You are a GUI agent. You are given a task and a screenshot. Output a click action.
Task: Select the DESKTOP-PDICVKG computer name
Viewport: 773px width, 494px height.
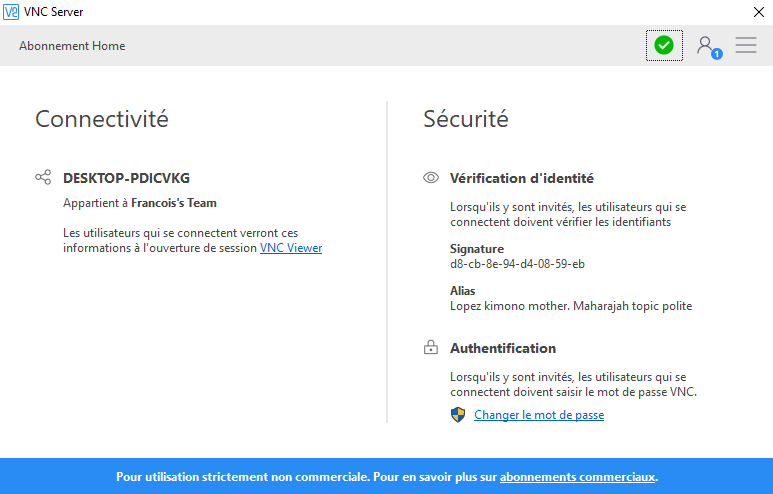(x=126, y=178)
